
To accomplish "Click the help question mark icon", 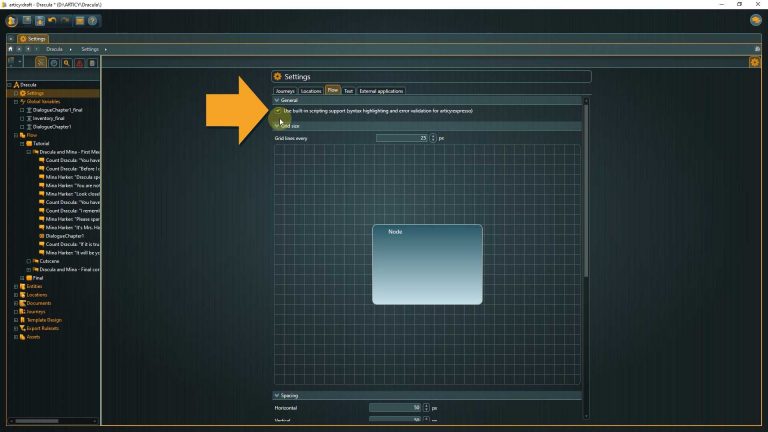I will tap(92, 21).
